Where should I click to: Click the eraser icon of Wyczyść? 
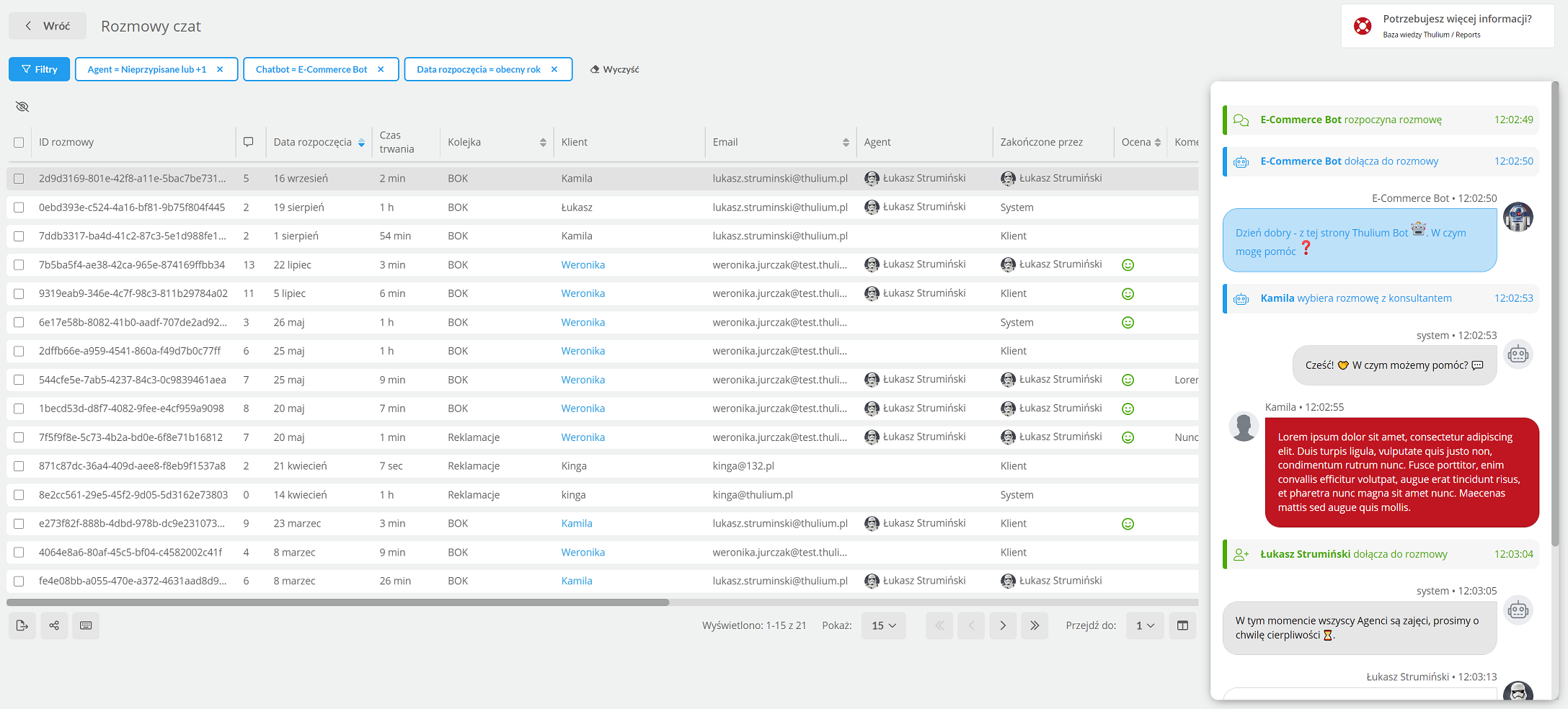[x=595, y=69]
